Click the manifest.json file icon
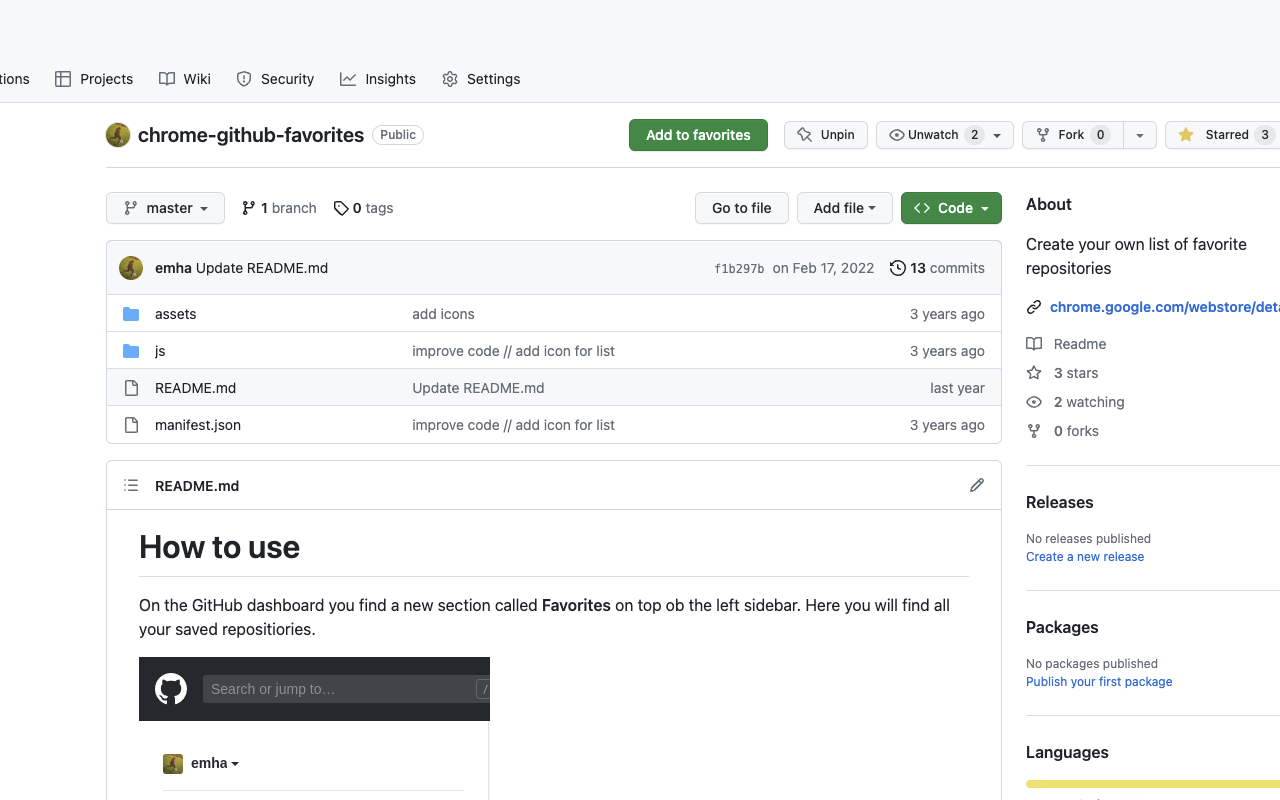Viewport: 1280px width, 800px height. coord(131,425)
